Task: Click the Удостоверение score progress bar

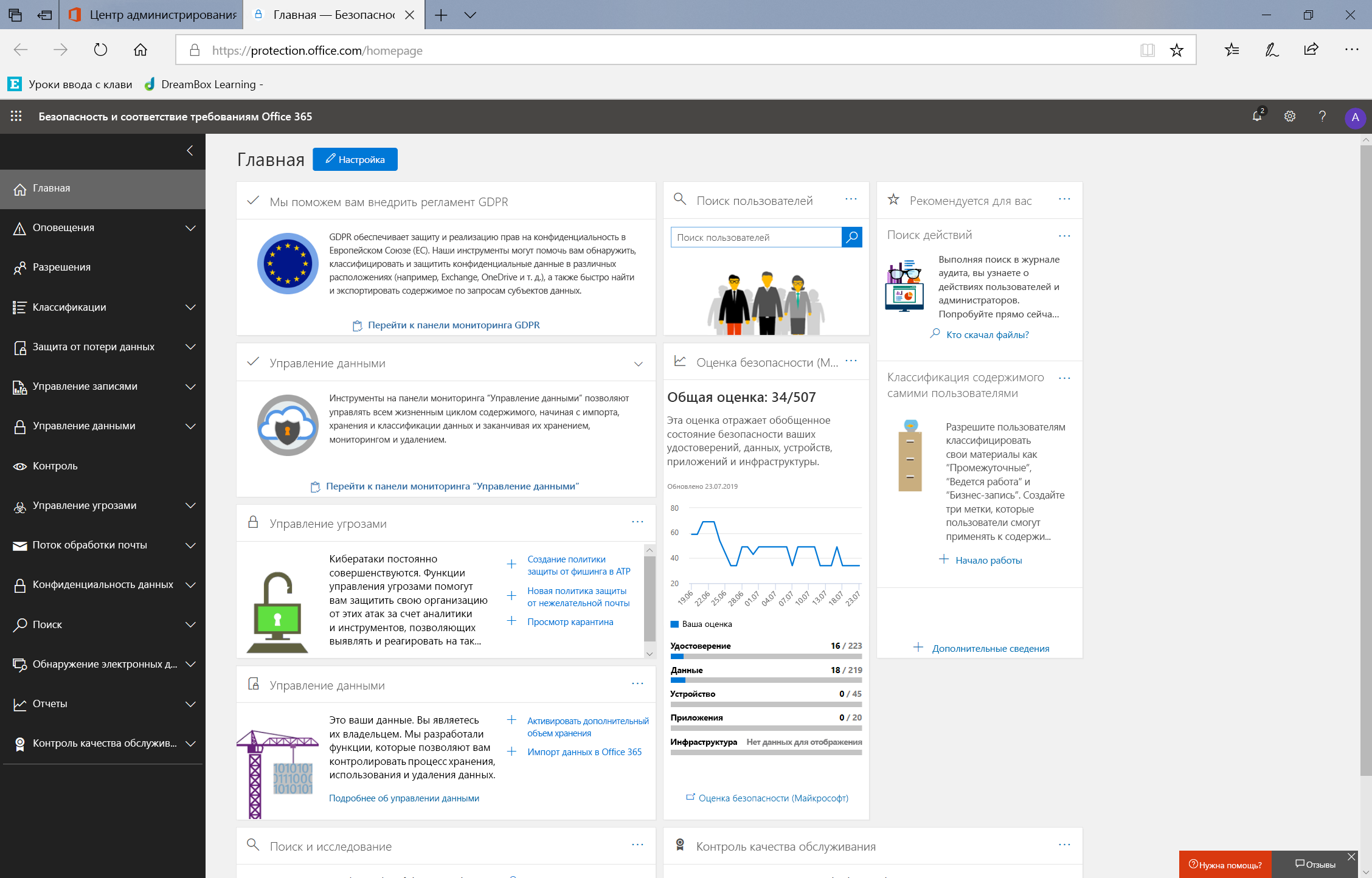Action: click(766, 657)
